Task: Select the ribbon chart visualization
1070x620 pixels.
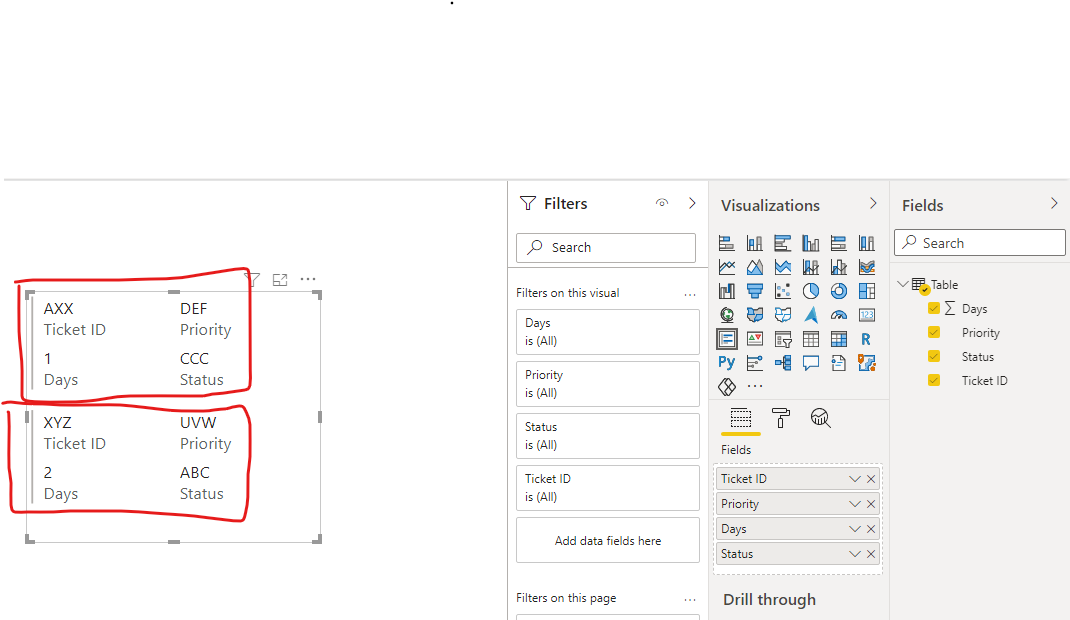Action: pyautogui.click(x=867, y=267)
